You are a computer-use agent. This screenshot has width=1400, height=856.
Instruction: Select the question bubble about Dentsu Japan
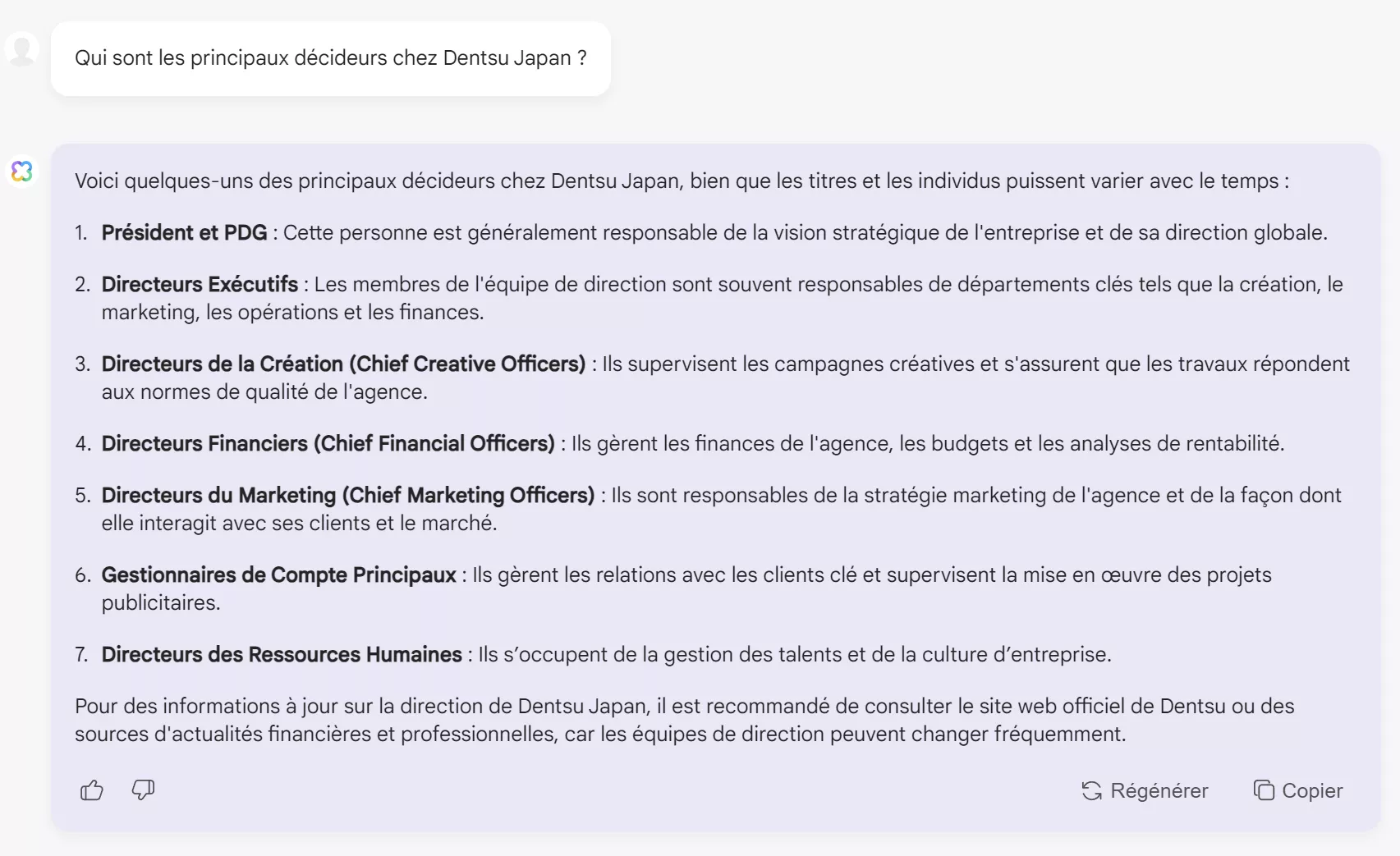click(331, 58)
